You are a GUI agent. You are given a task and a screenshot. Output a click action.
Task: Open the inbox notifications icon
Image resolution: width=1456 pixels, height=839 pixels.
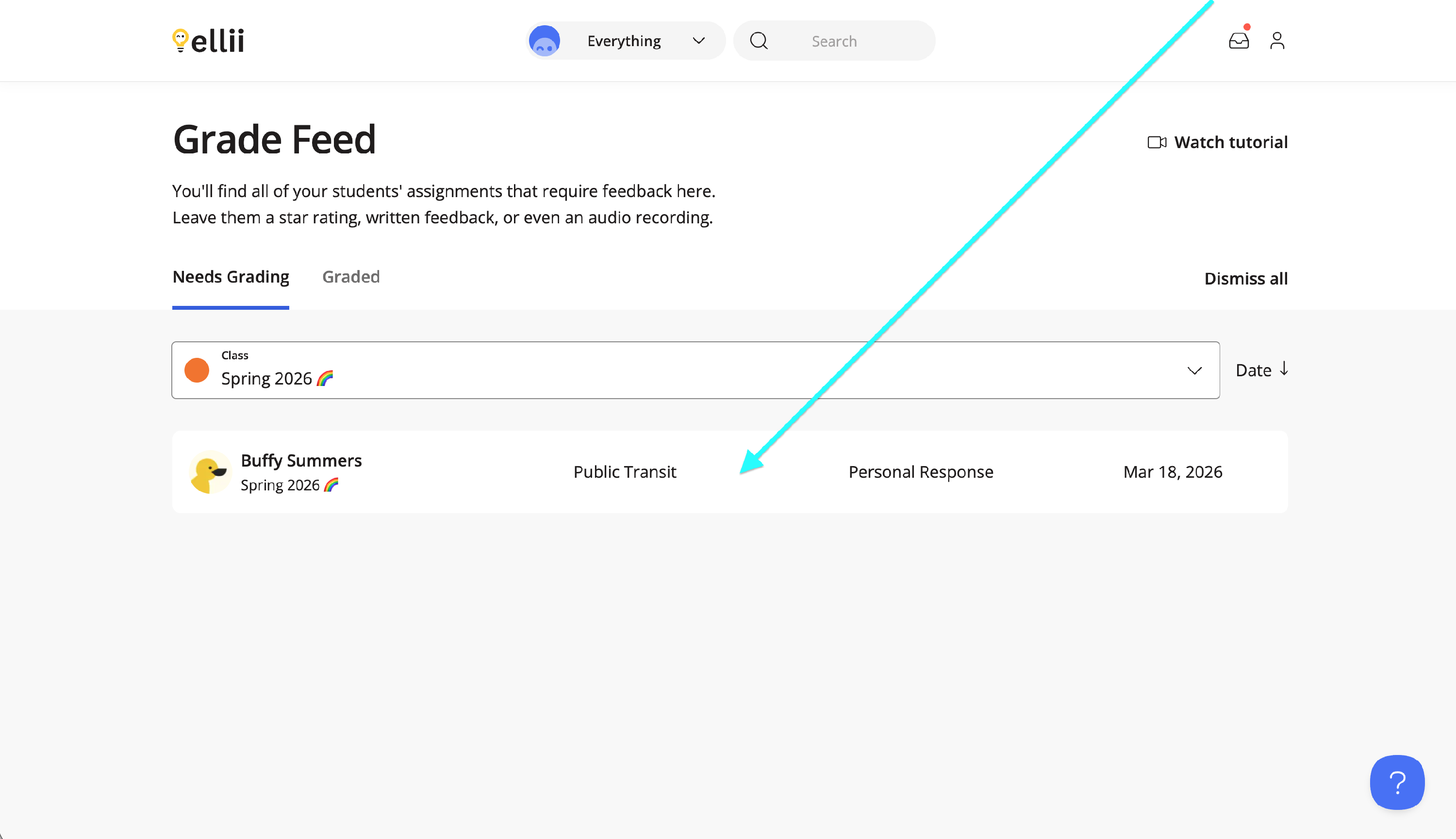[1238, 40]
